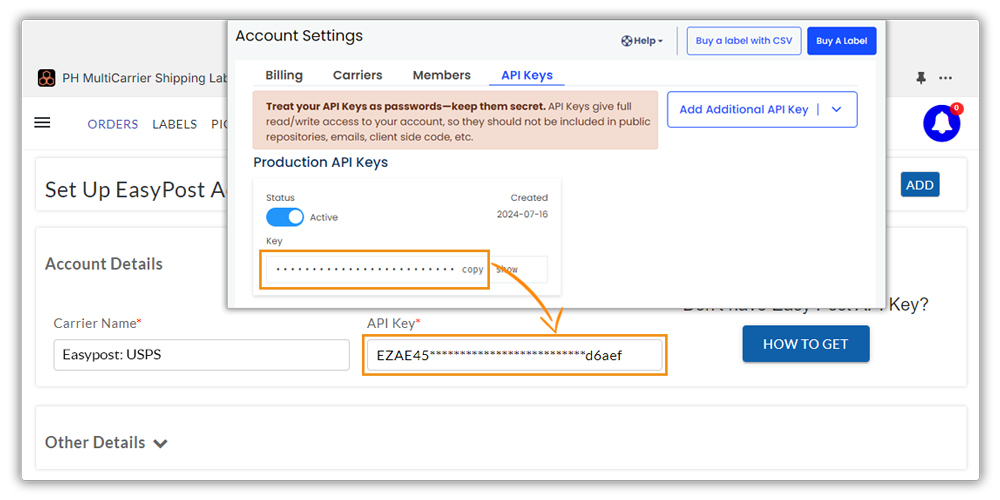Open the hamburger navigation menu

pos(42,122)
